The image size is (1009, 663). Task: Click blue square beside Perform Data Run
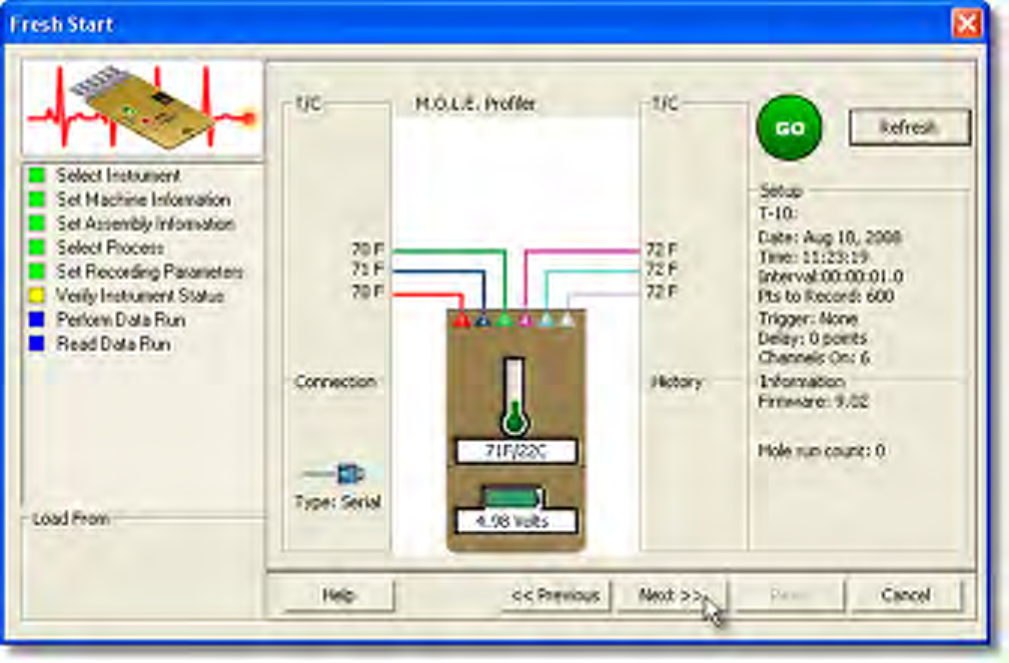(x=37, y=319)
